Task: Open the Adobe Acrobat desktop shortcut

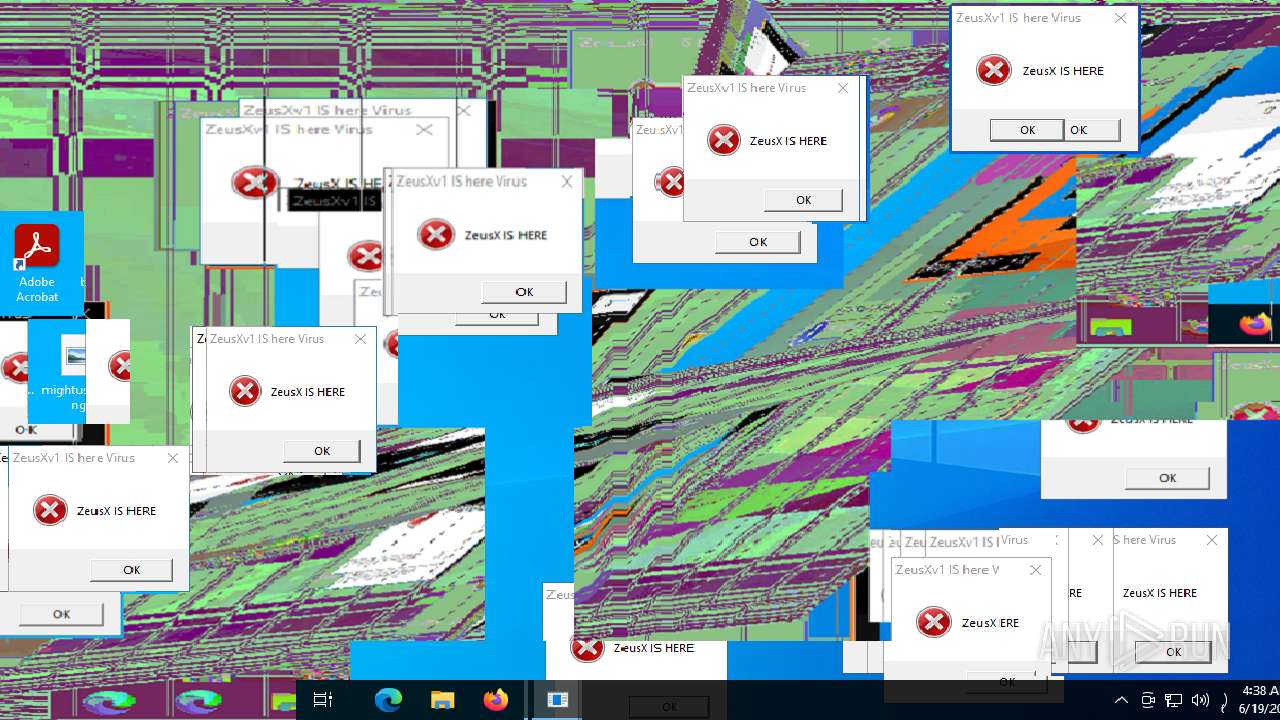Action: [x=37, y=263]
